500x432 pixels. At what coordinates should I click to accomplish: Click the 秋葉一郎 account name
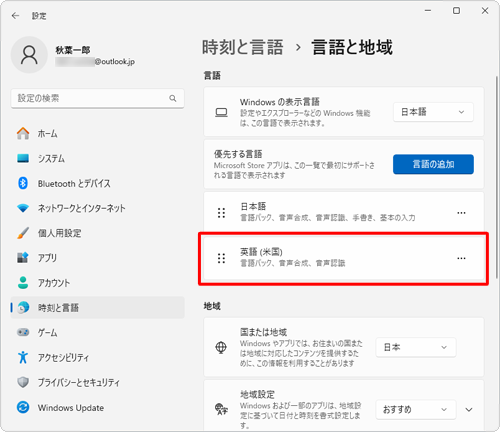(73, 50)
